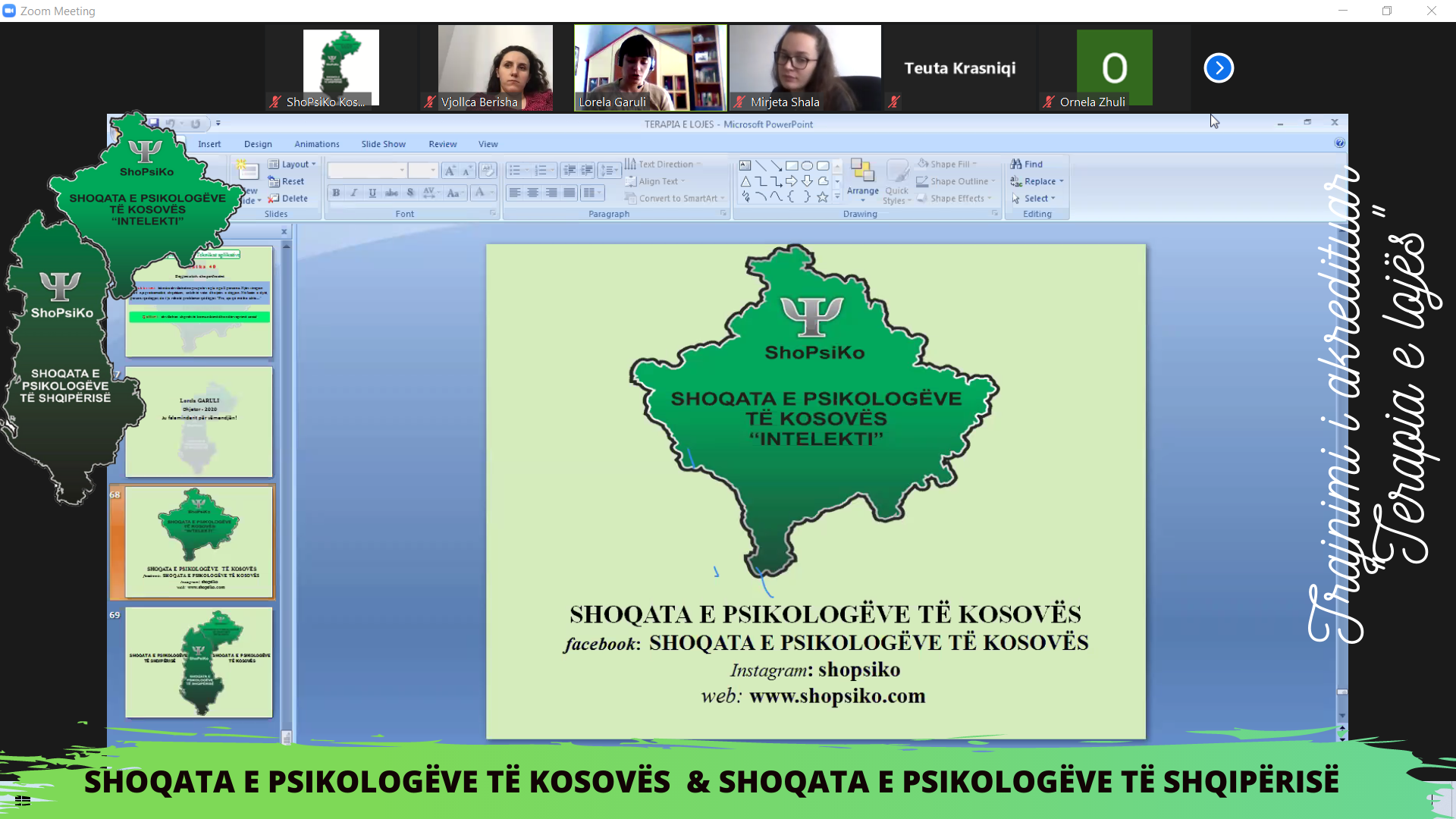Click Increase List Level icon
This screenshot has height=819, width=1456.
tap(587, 171)
